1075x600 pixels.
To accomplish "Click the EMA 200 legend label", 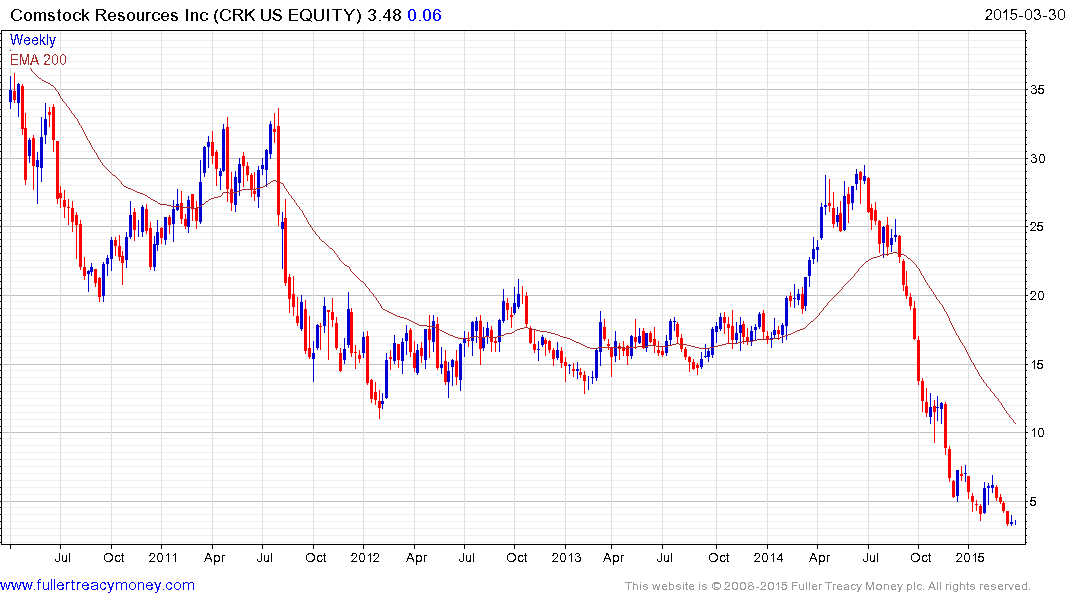I will (x=38, y=60).
